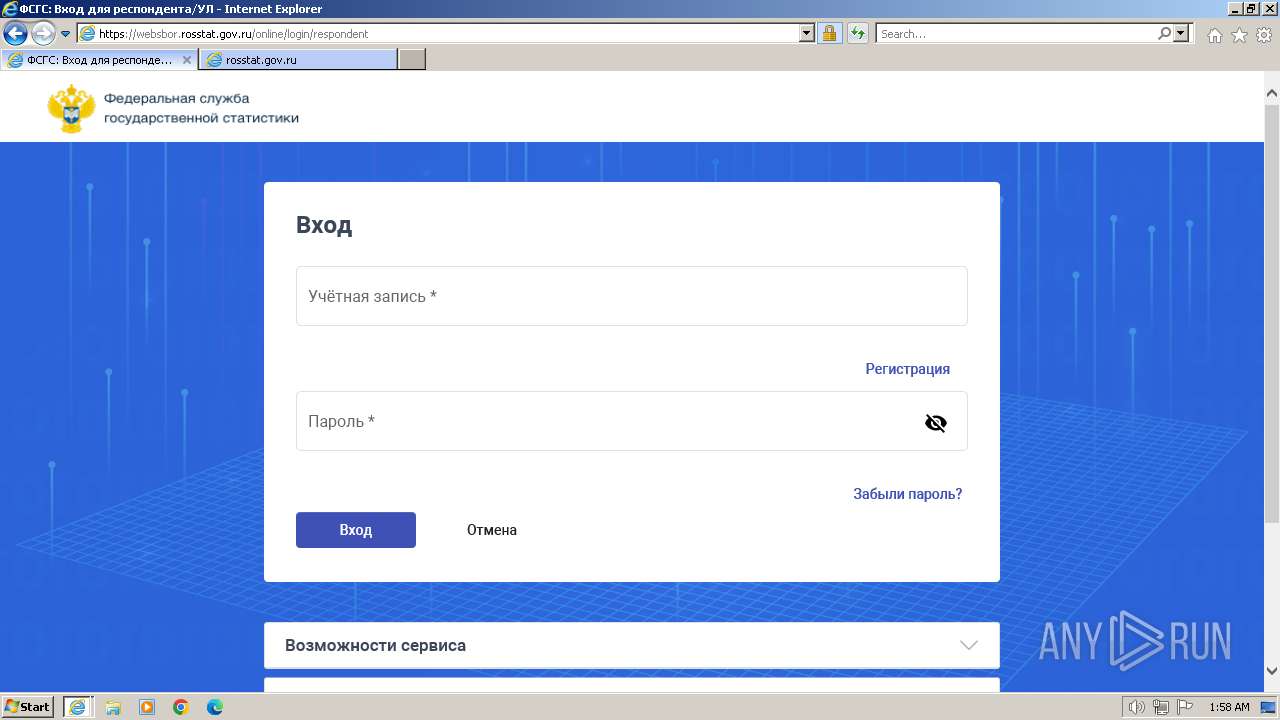Open the Забыли пароль? link

coord(907,494)
